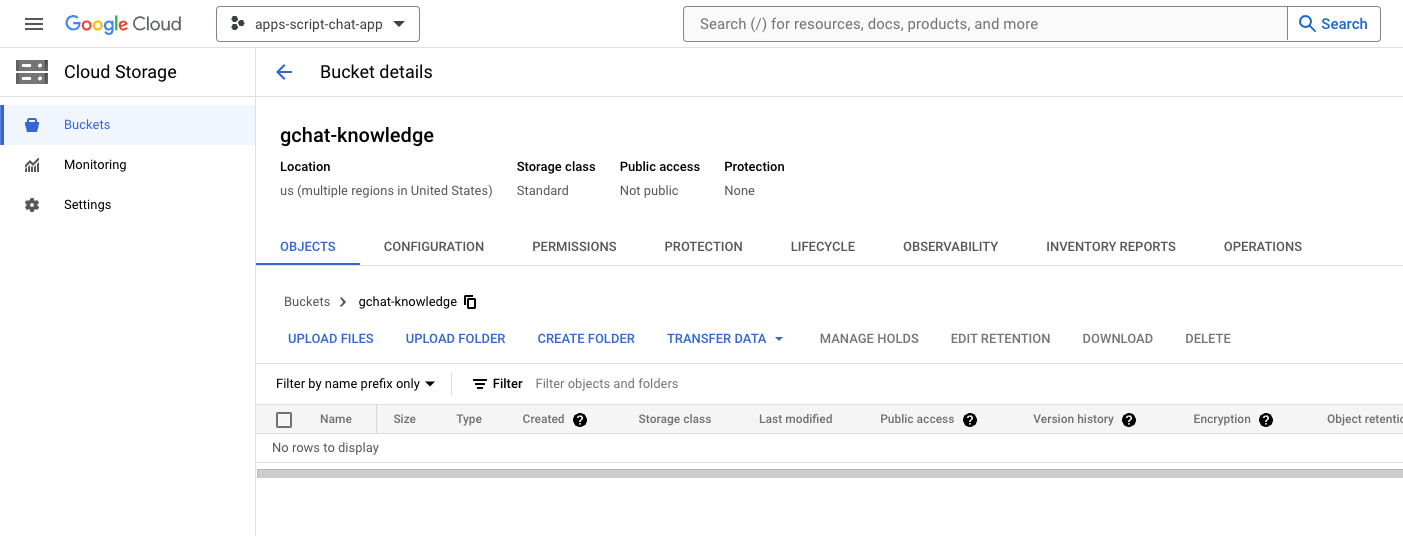1403x536 pixels.
Task: Click the Google Cloud logo
Action: tap(123, 24)
